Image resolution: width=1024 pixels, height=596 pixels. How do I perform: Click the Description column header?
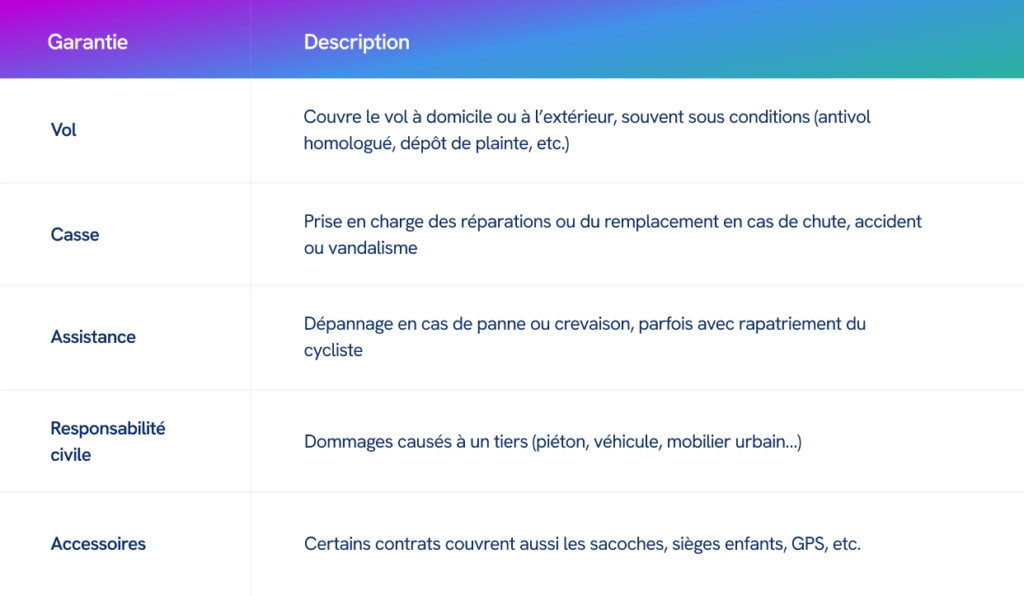click(357, 42)
